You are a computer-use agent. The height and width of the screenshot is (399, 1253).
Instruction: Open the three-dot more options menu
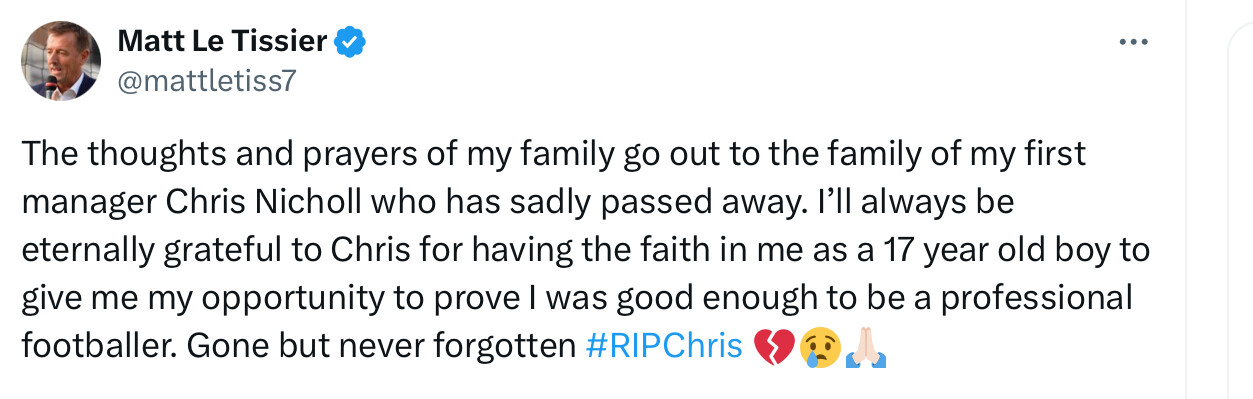point(1133,42)
